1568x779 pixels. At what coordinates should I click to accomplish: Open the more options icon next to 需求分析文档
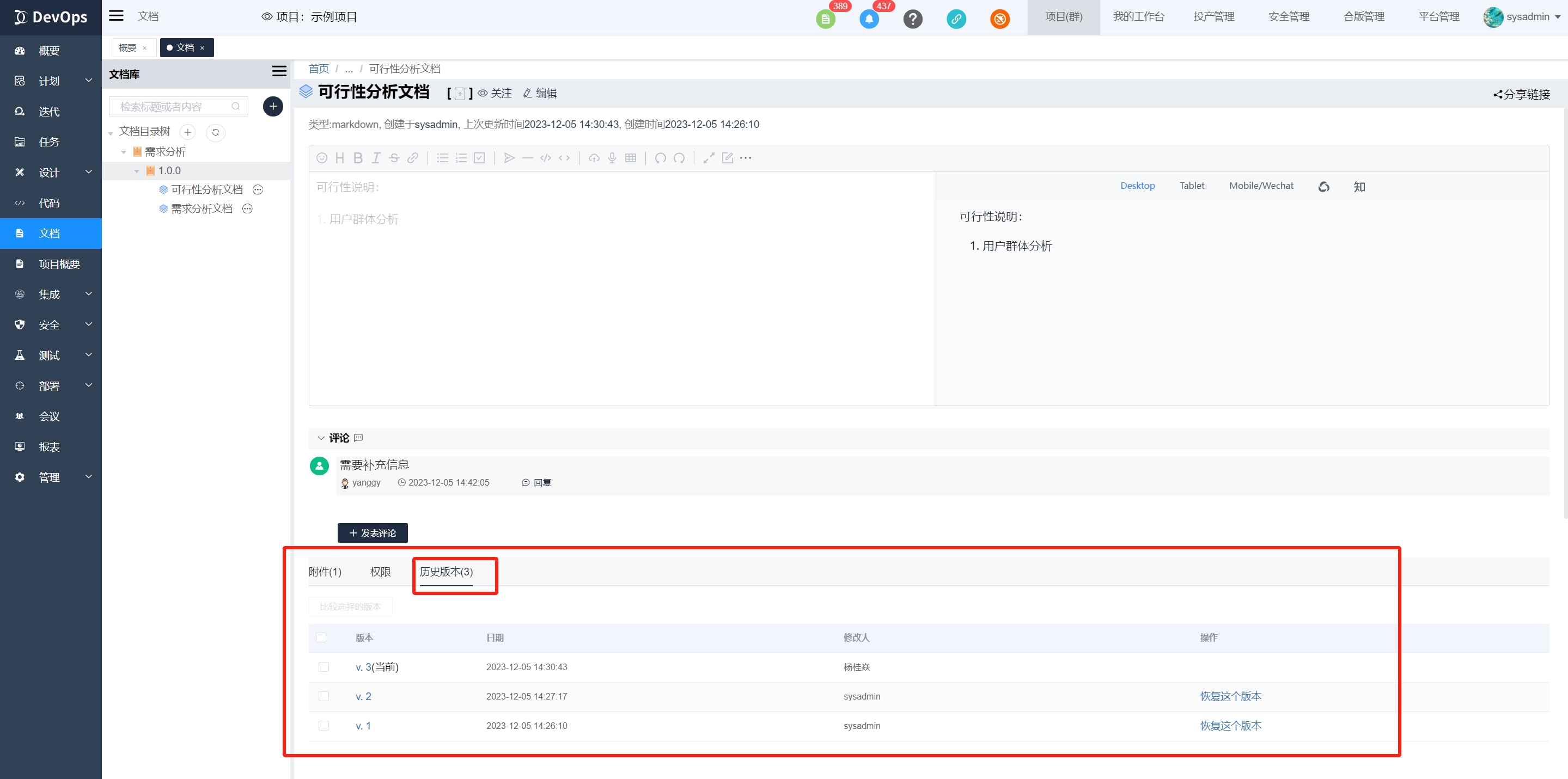(247, 208)
